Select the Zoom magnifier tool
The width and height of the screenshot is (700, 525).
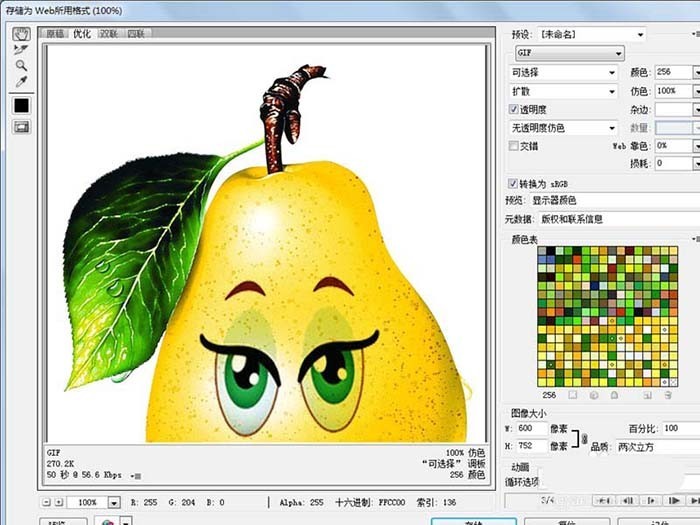pos(21,66)
